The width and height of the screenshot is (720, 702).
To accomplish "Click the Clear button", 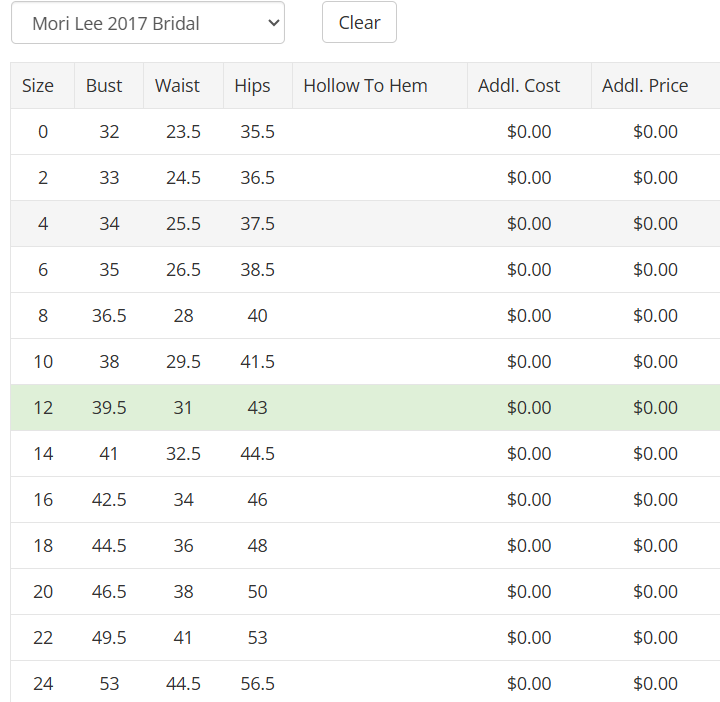I will (359, 23).
